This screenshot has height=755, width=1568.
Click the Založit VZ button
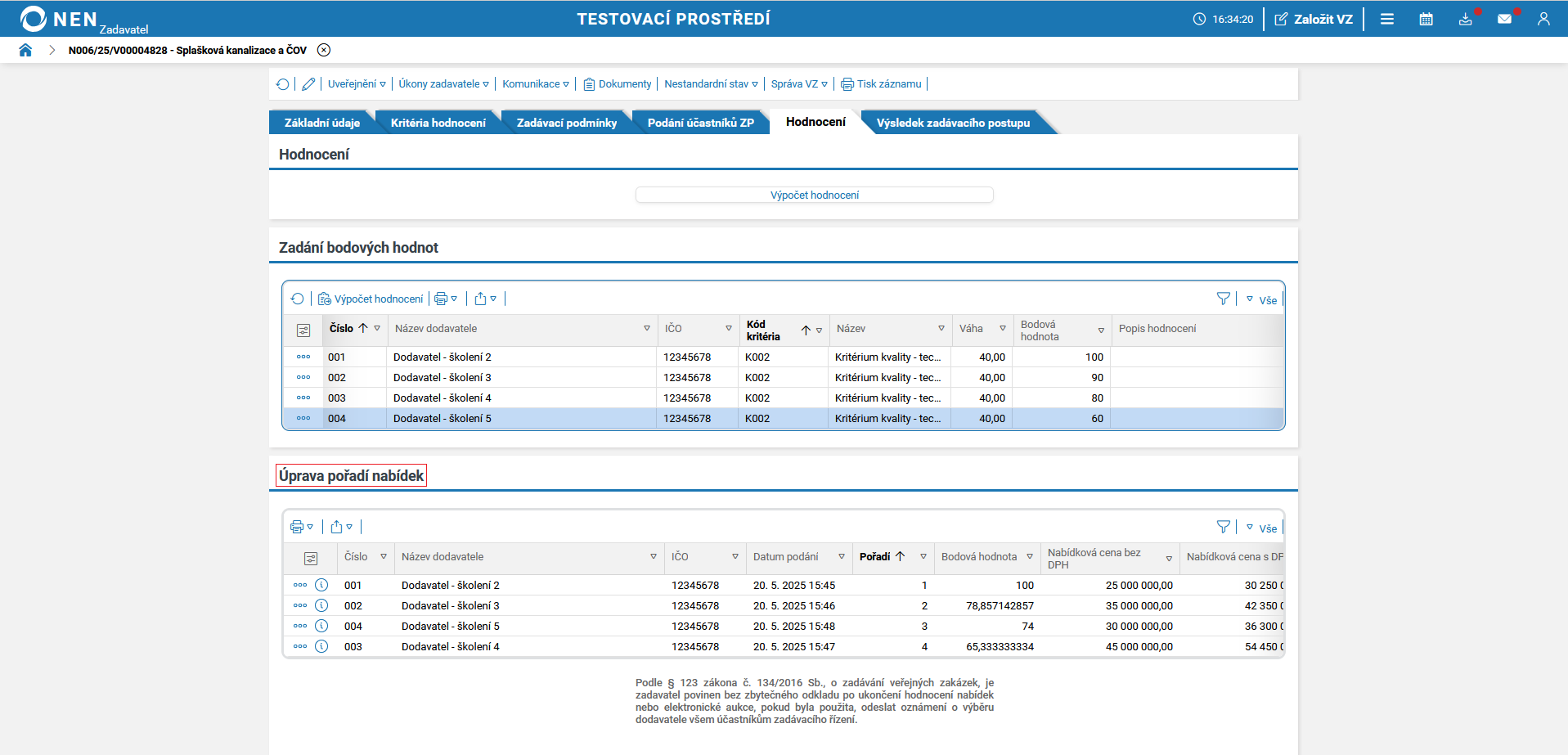tap(1314, 19)
